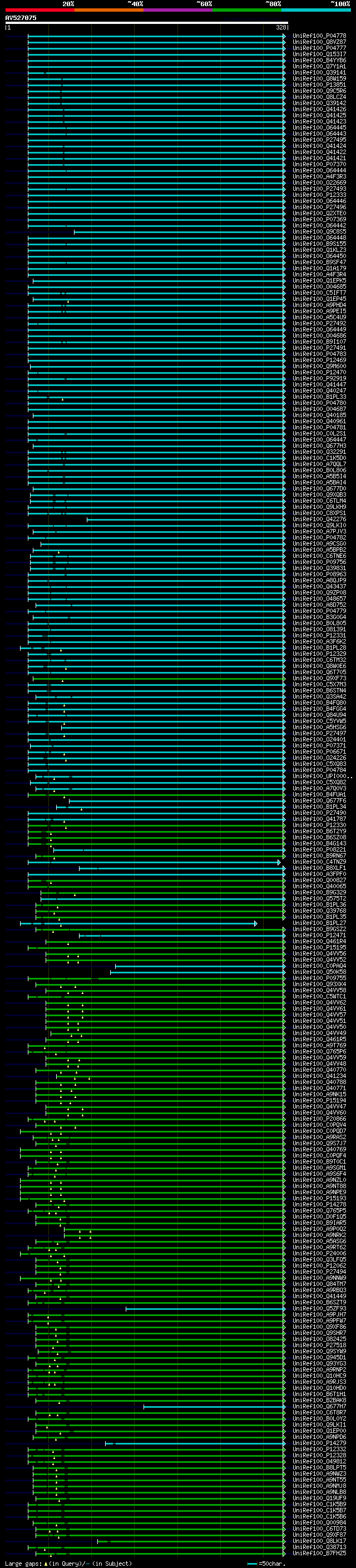Select hit label UniRef100_P27495
Image resolution: width=356 pixels, height=1568 pixels.
click(319, 140)
